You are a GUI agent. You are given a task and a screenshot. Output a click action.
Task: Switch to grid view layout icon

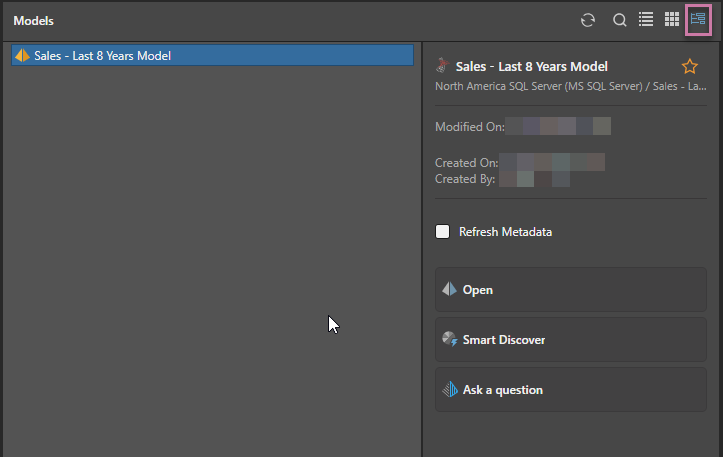[672, 20]
